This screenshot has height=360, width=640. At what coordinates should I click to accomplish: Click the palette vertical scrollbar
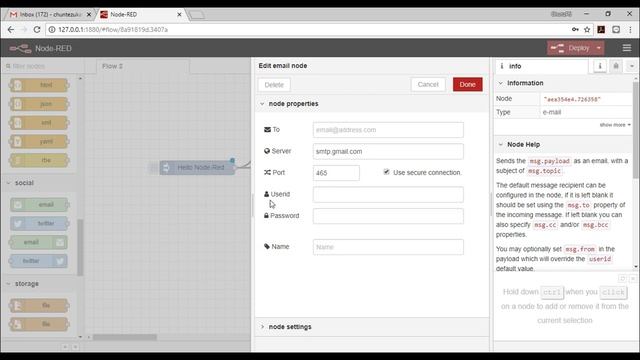coord(80,247)
